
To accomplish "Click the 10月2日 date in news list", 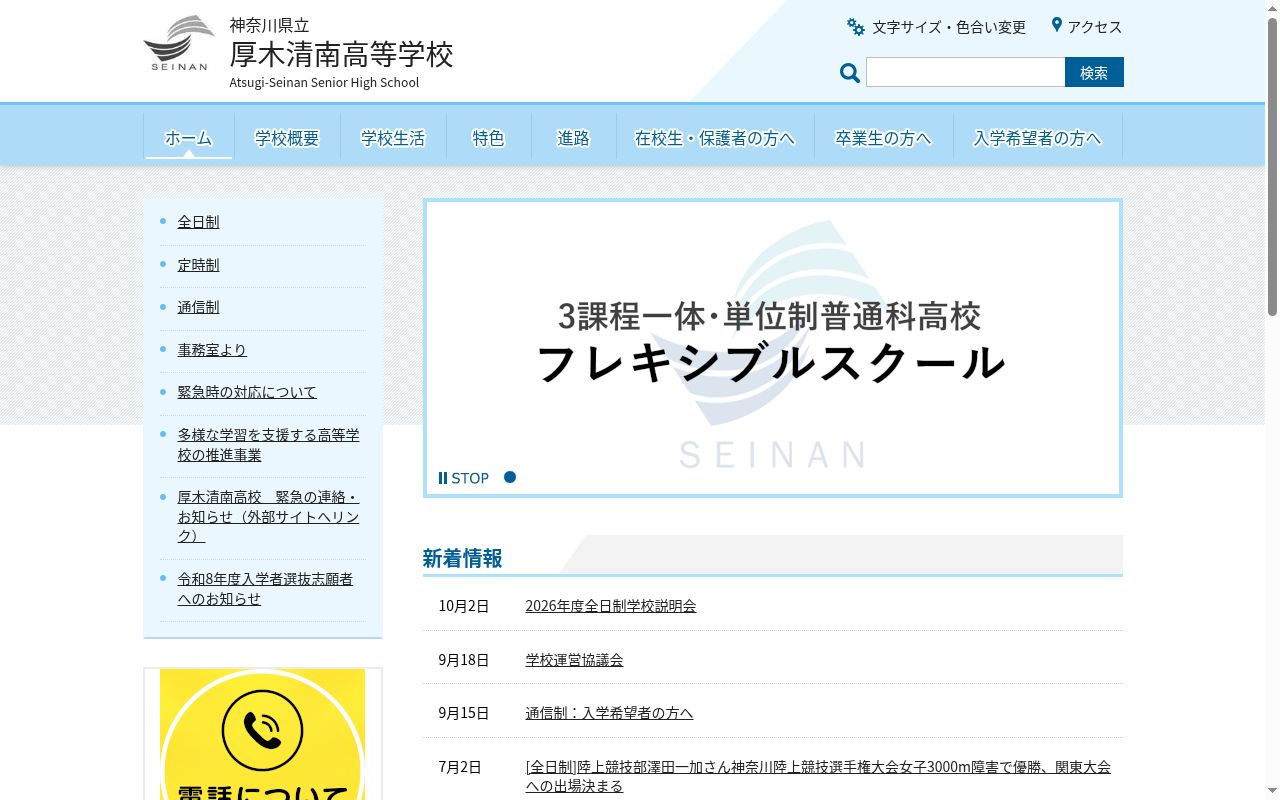I will point(464,606).
